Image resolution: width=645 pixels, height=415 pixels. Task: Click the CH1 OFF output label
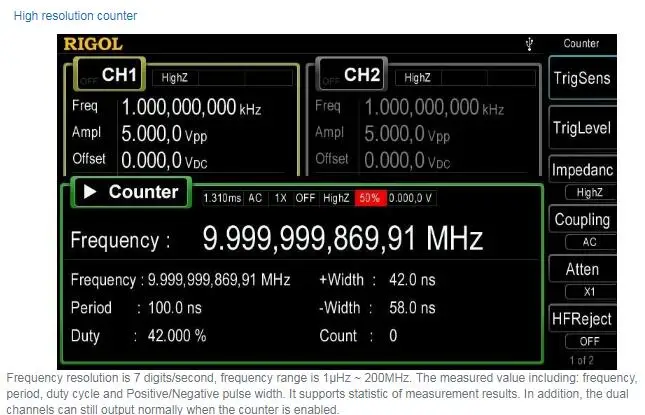tap(88, 81)
